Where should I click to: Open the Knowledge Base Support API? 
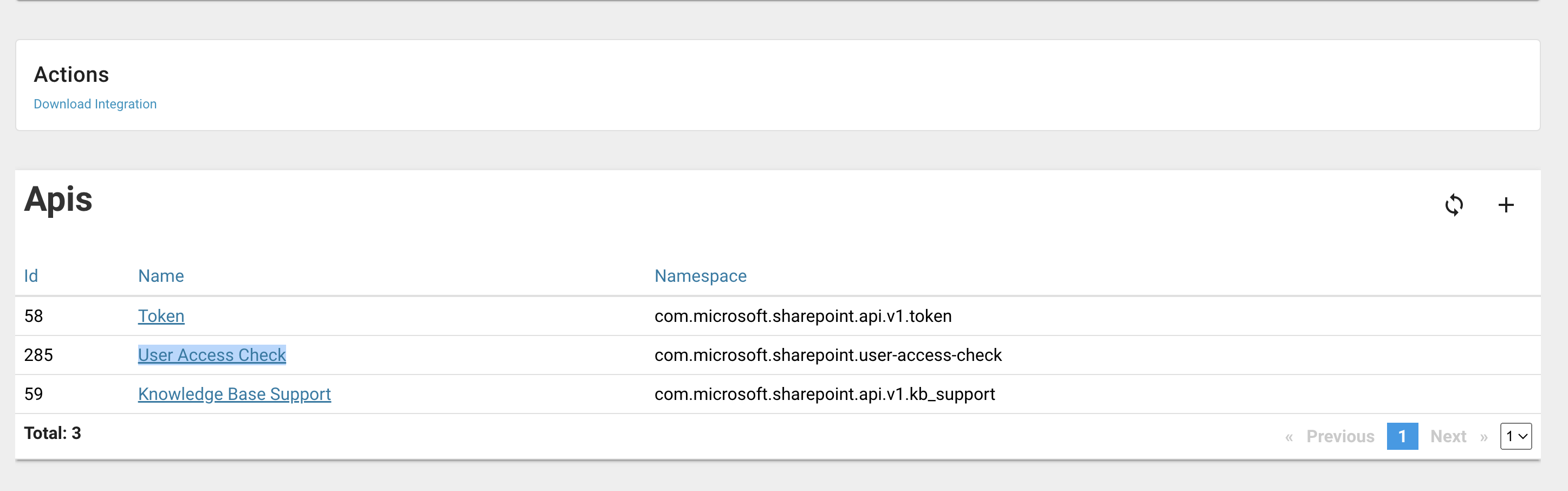[235, 394]
